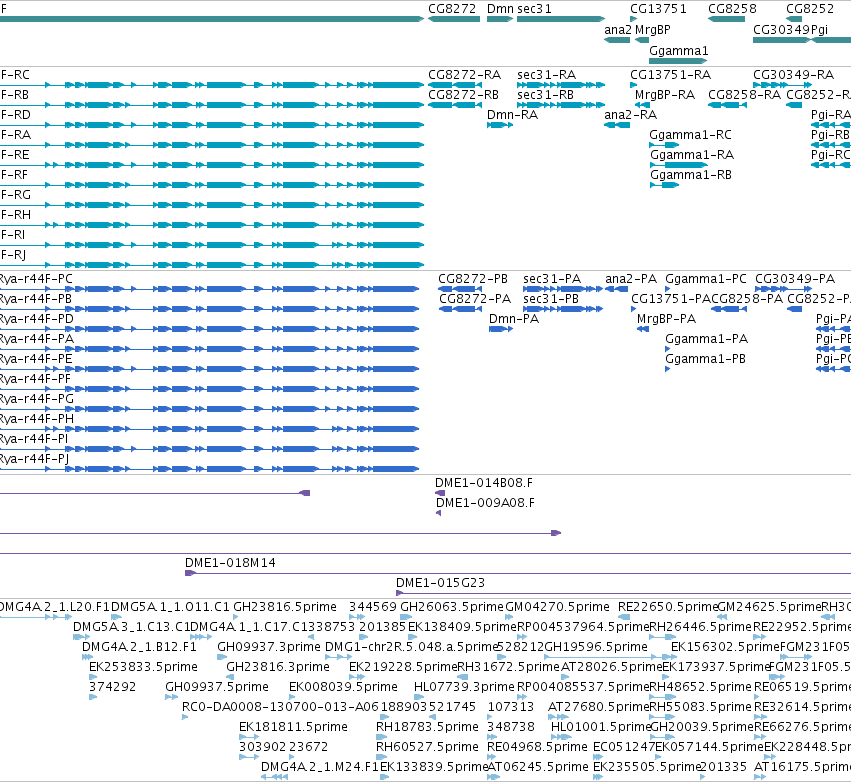Image resolution: width=851 pixels, height=782 pixels.
Task: Select the Dmn gene label
Action: [500, 9]
